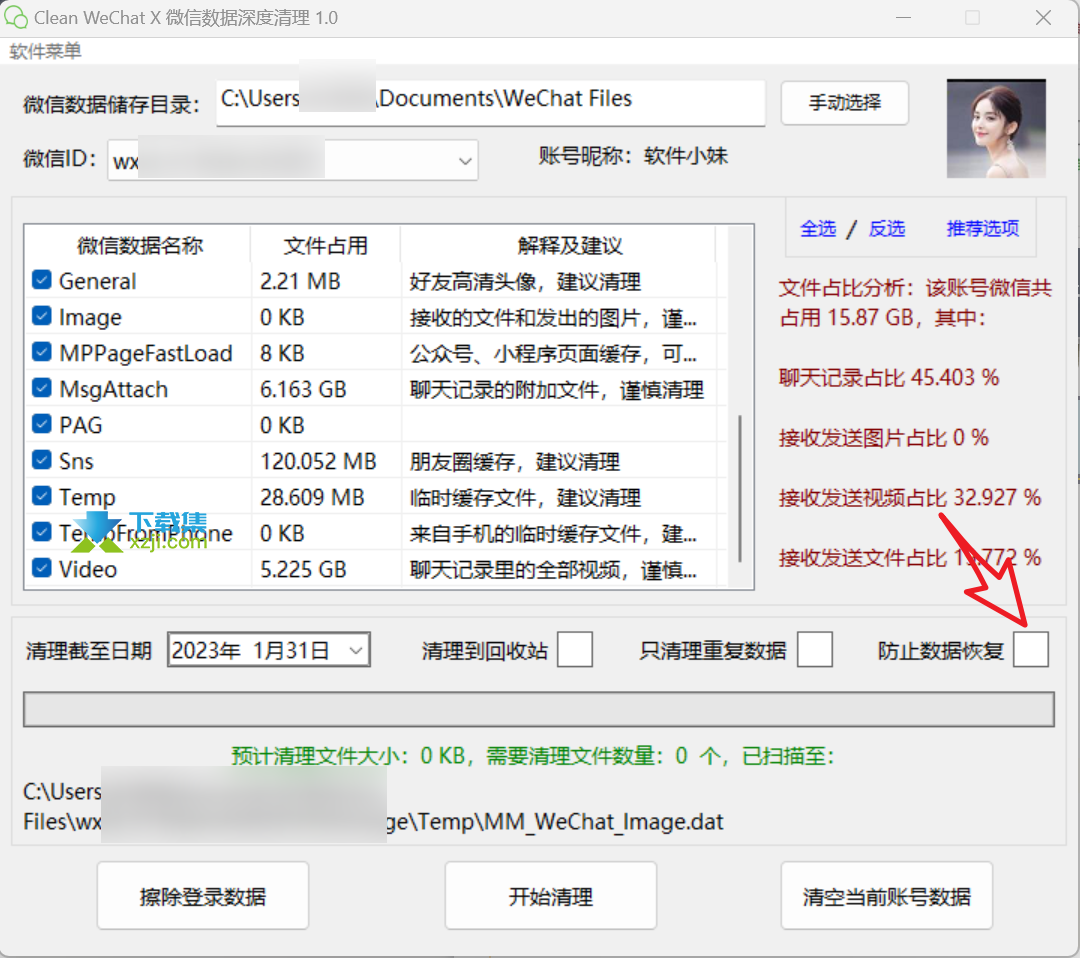This screenshot has width=1080, height=958.
Task: Uncheck the Video data item
Action: (x=41, y=569)
